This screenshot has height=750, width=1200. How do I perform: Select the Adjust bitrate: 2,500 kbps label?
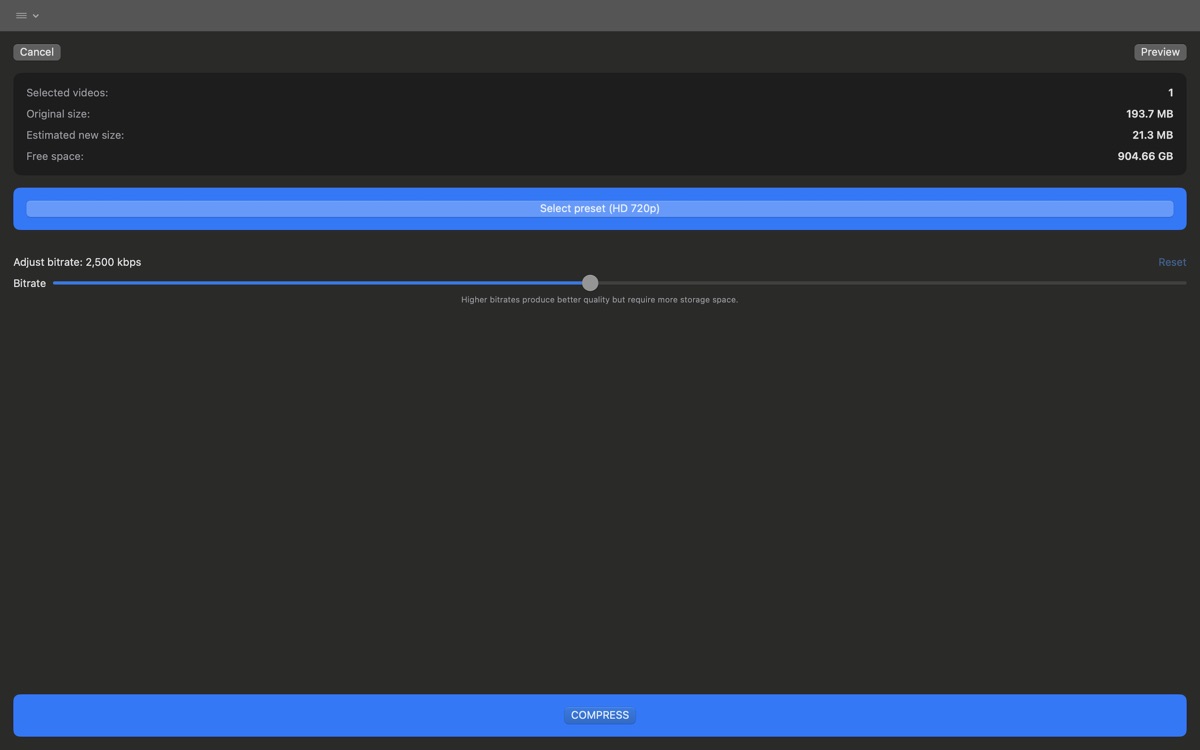point(77,261)
